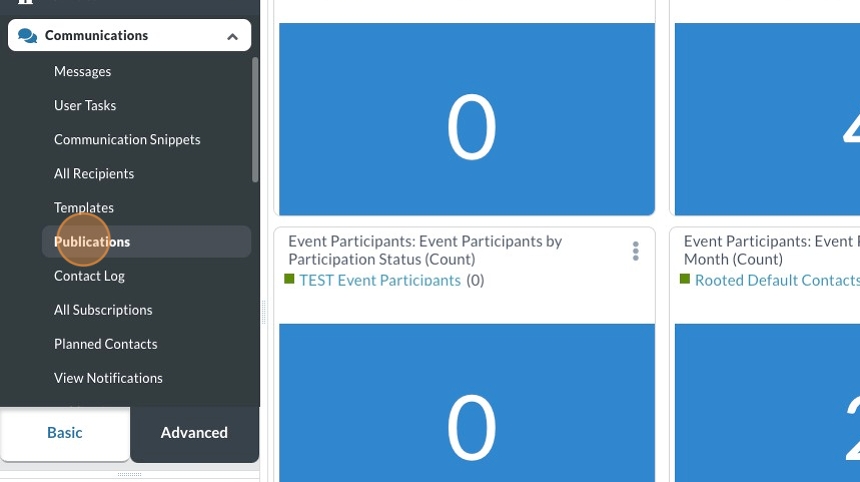860x482 pixels.
Task: Open Messages in the sidebar
Action: pos(83,72)
